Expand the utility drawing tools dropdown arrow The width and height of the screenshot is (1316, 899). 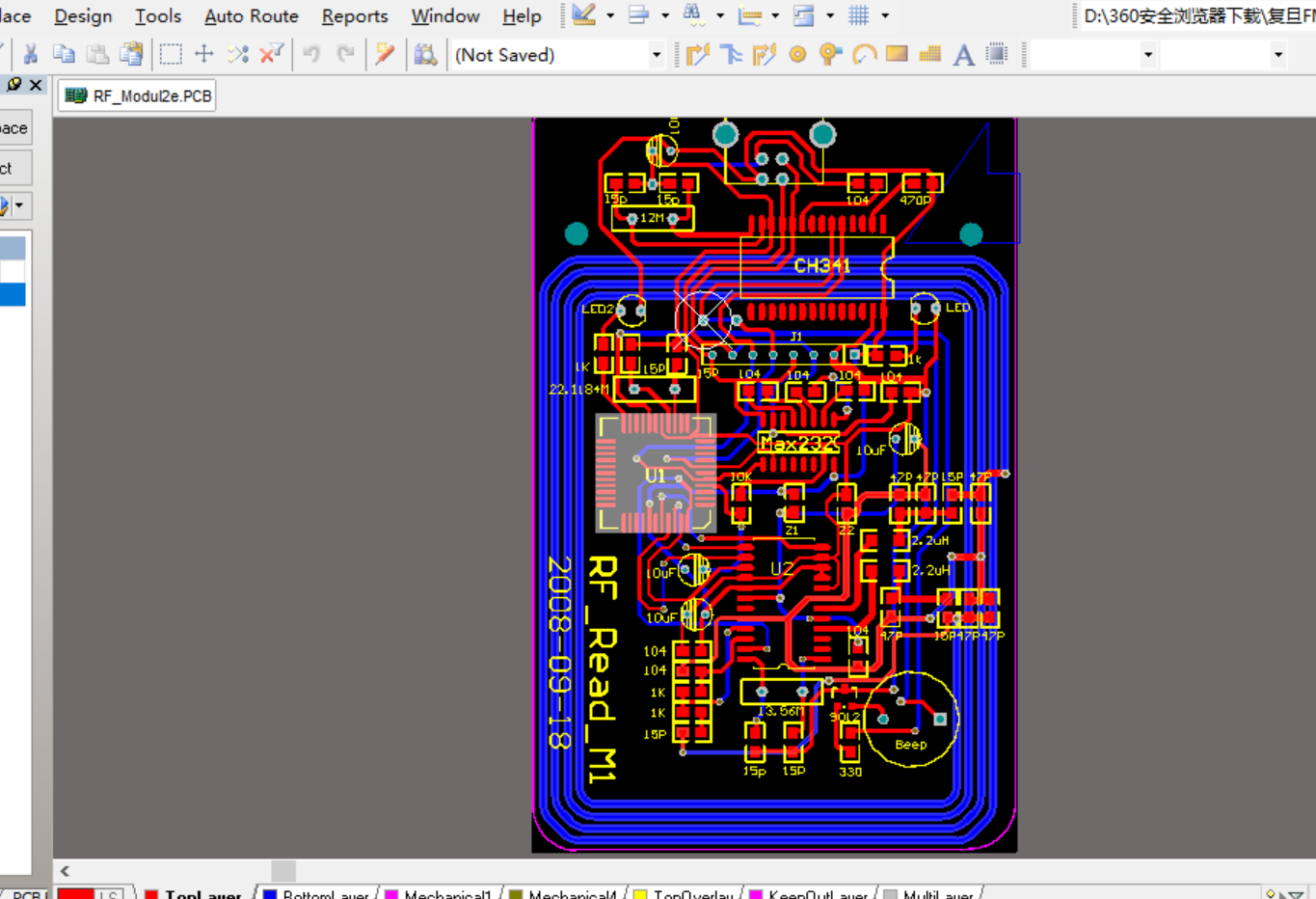point(610,16)
